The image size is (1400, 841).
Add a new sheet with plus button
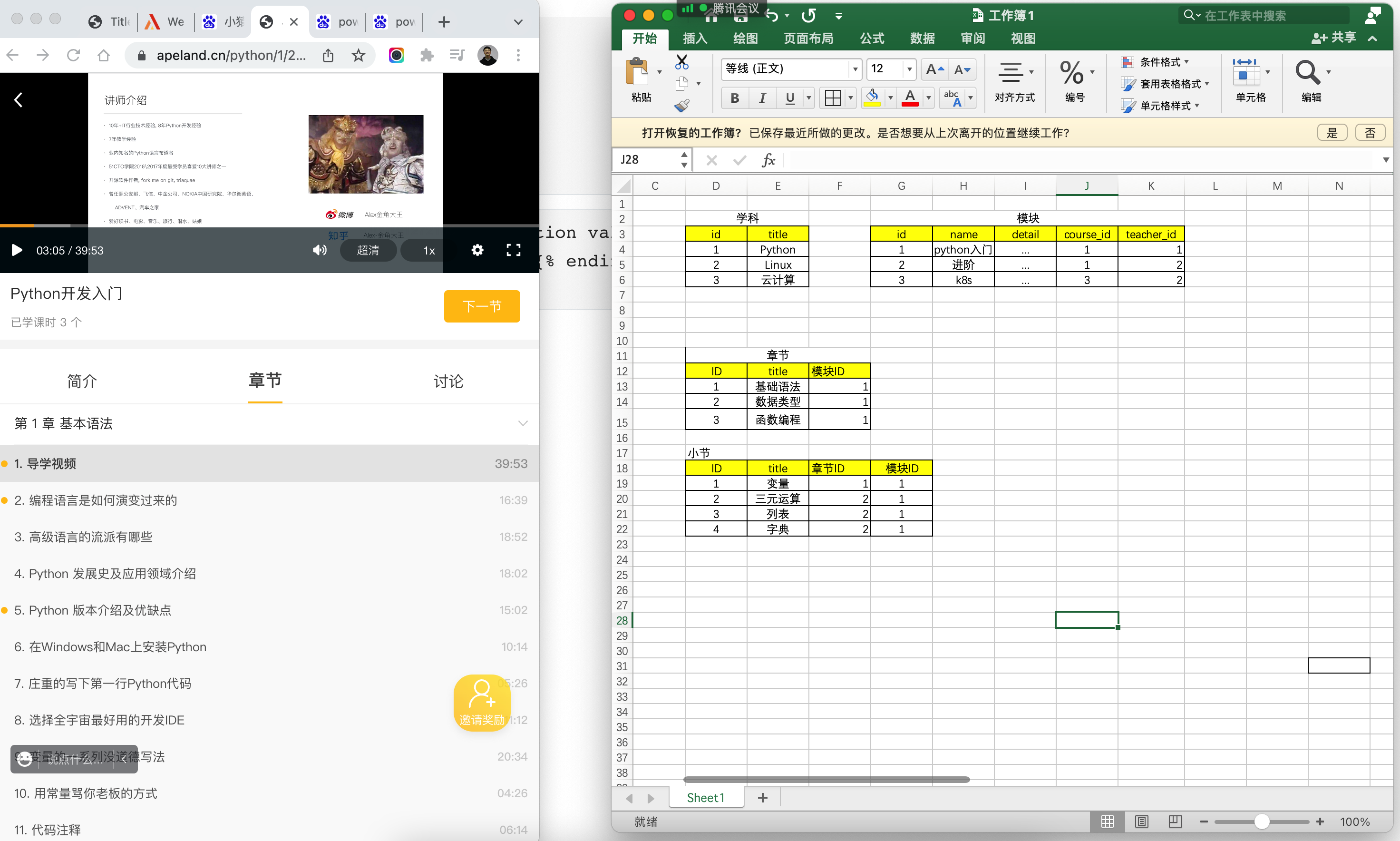[763, 798]
